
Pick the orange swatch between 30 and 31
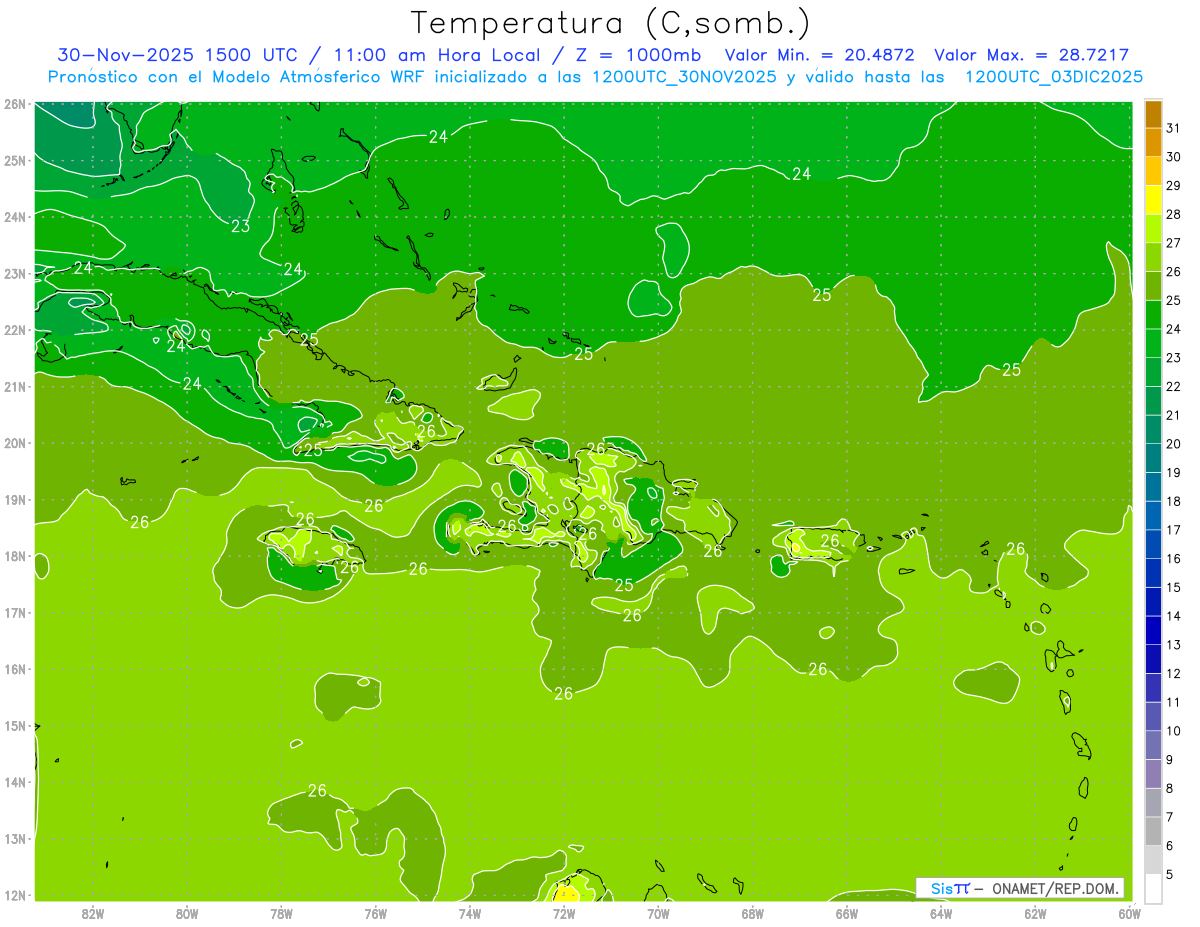[x=1153, y=142]
